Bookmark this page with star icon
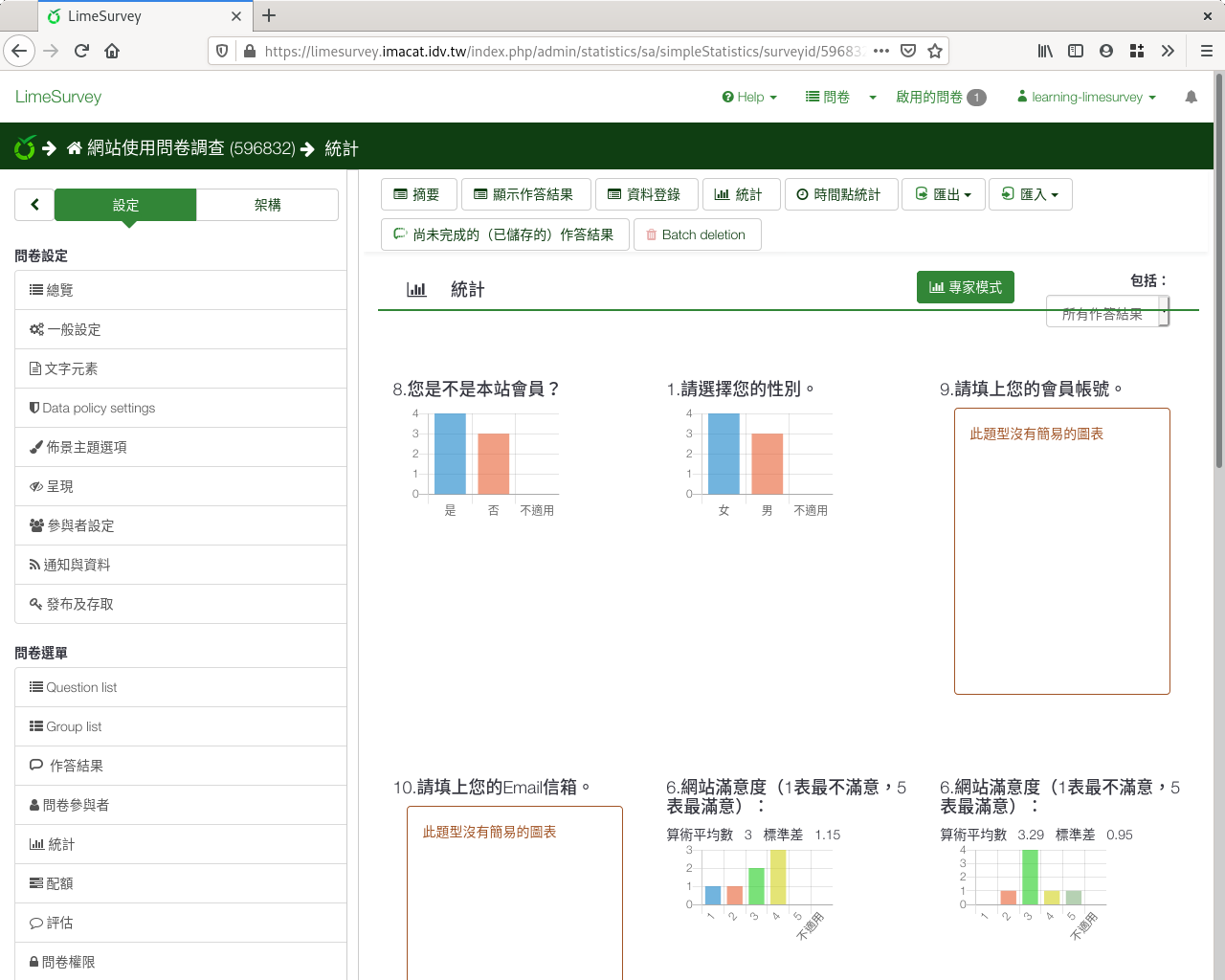Image resolution: width=1225 pixels, height=980 pixels. point(935,51)
